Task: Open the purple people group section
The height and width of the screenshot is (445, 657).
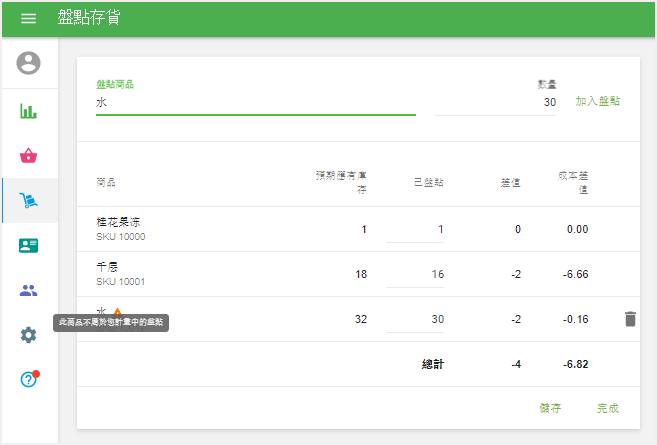Action: [29, 290]
